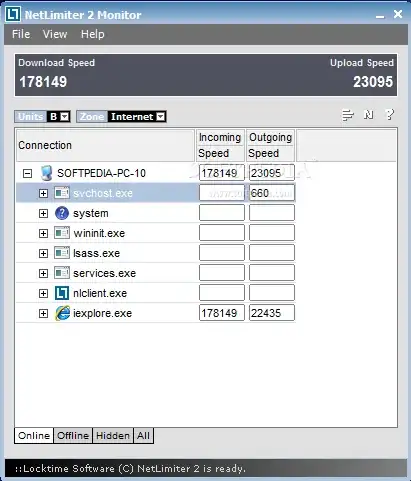Open the Help menu
This screenshot has width=411, height=481.
pyautogui.click(x=93, y=34)
